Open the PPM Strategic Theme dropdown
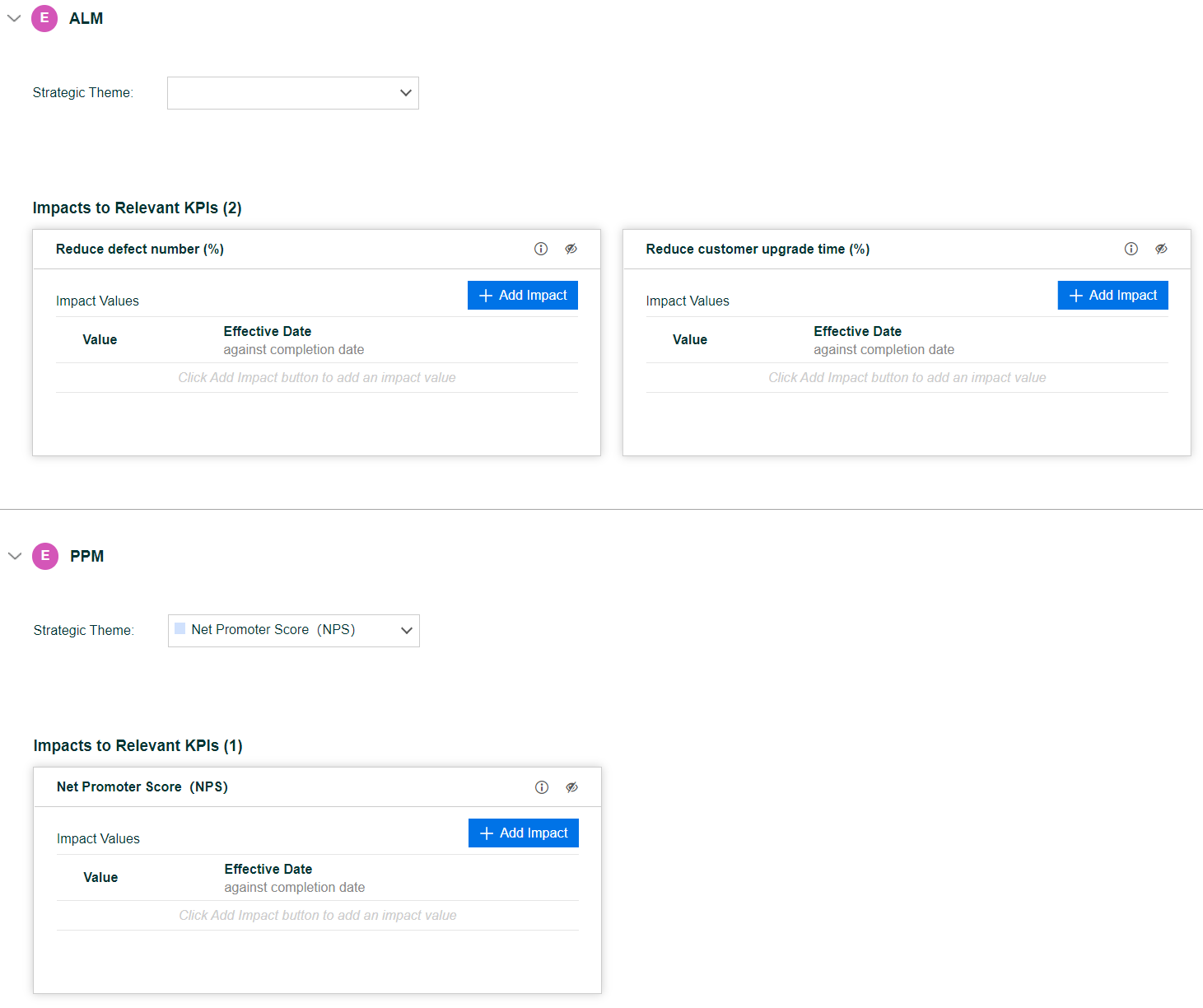1203x1008 pixels. [x=293, y=631]
